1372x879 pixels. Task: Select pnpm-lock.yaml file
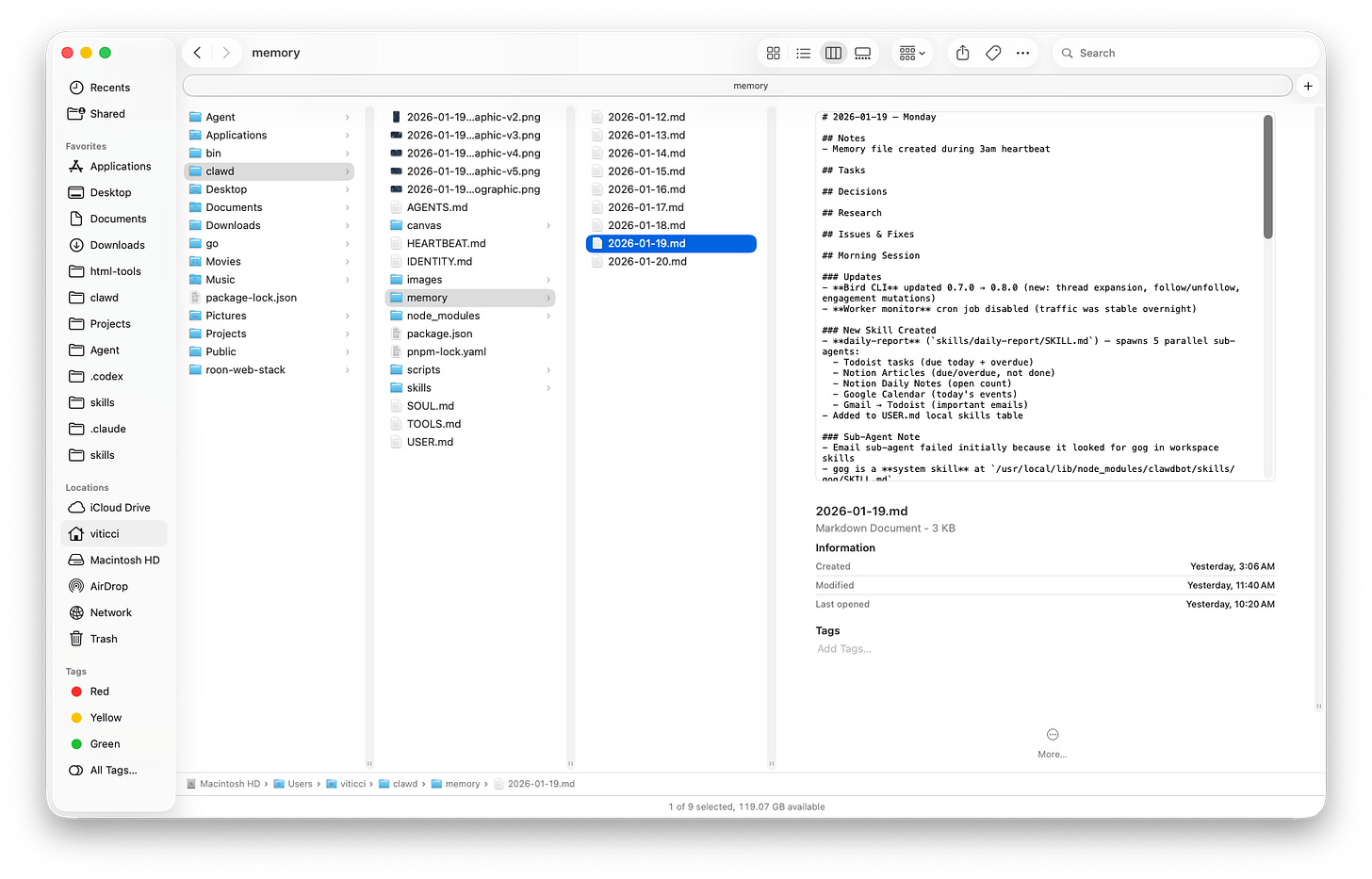(469, 352)
